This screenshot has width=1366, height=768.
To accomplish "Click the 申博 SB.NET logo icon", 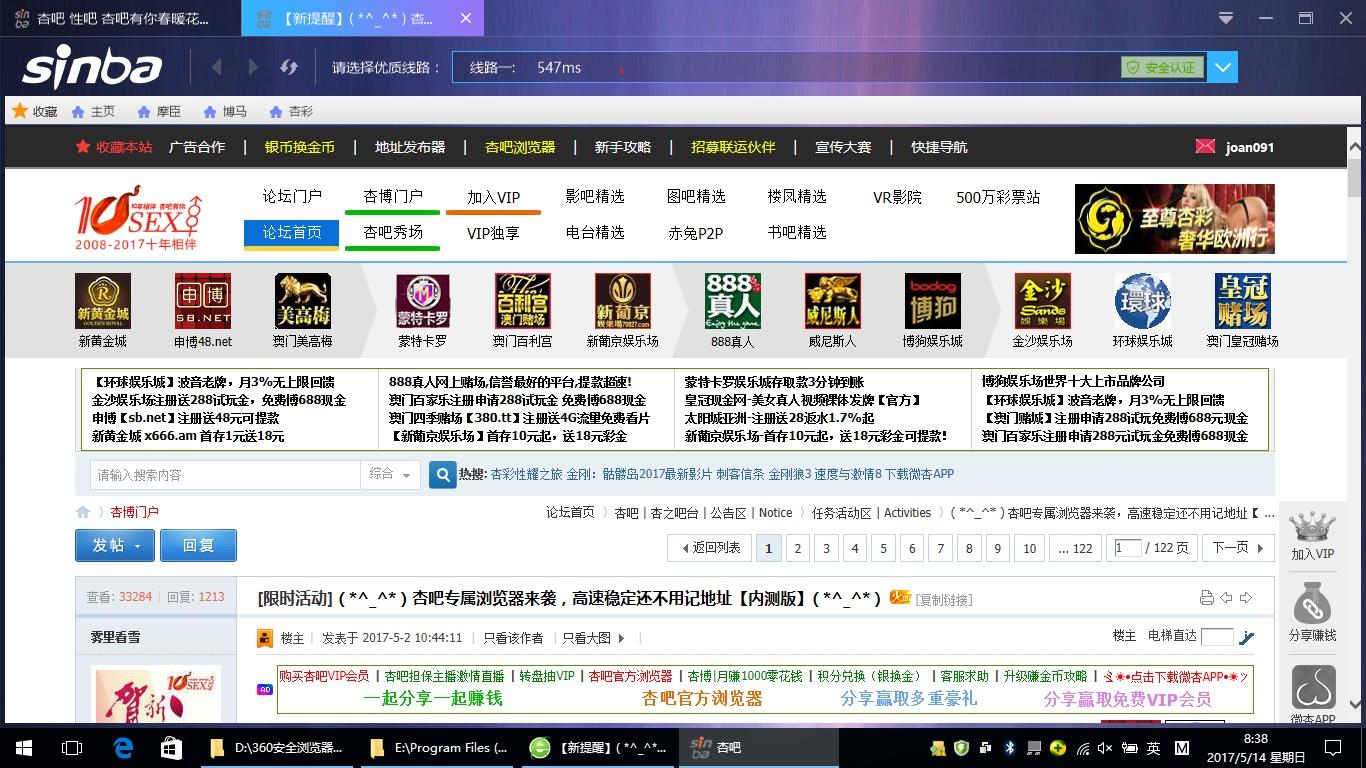I will tap(203, 301).
